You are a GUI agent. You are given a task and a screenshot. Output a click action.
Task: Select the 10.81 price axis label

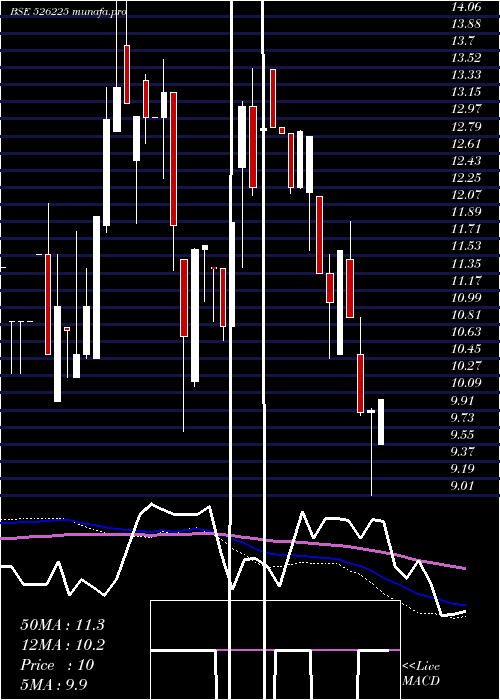coord(466,315)
